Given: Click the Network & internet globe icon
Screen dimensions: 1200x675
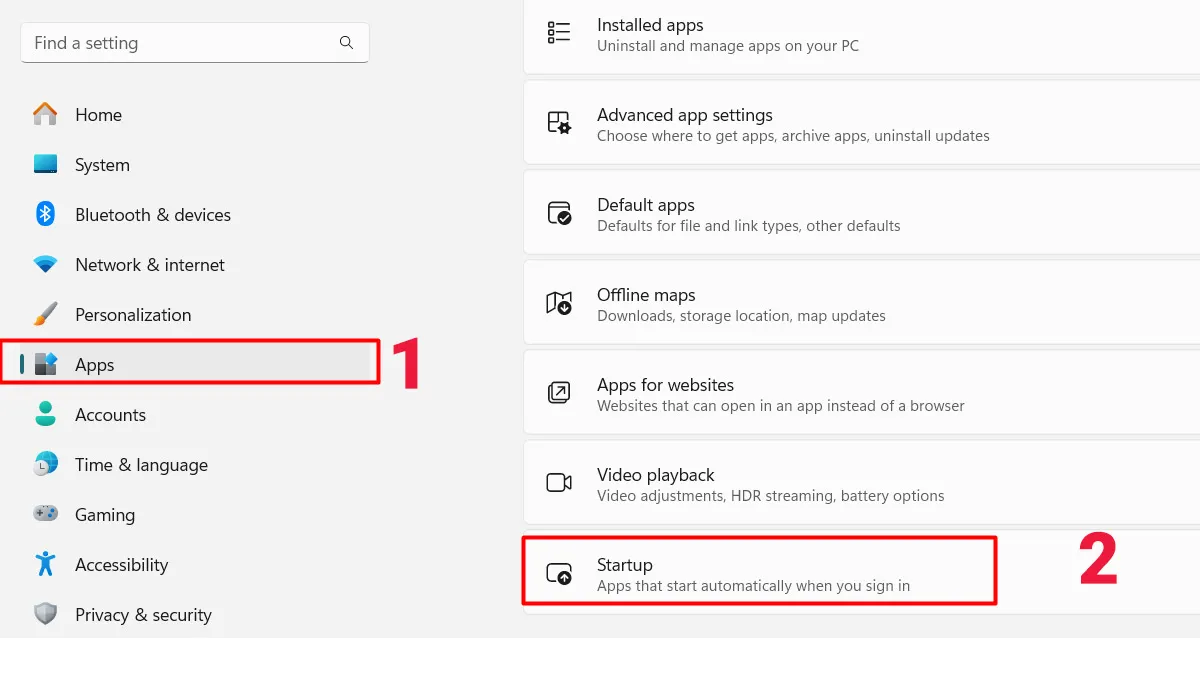Looking at the screenshot, I should pyautogui.click(x=46, y=264).
